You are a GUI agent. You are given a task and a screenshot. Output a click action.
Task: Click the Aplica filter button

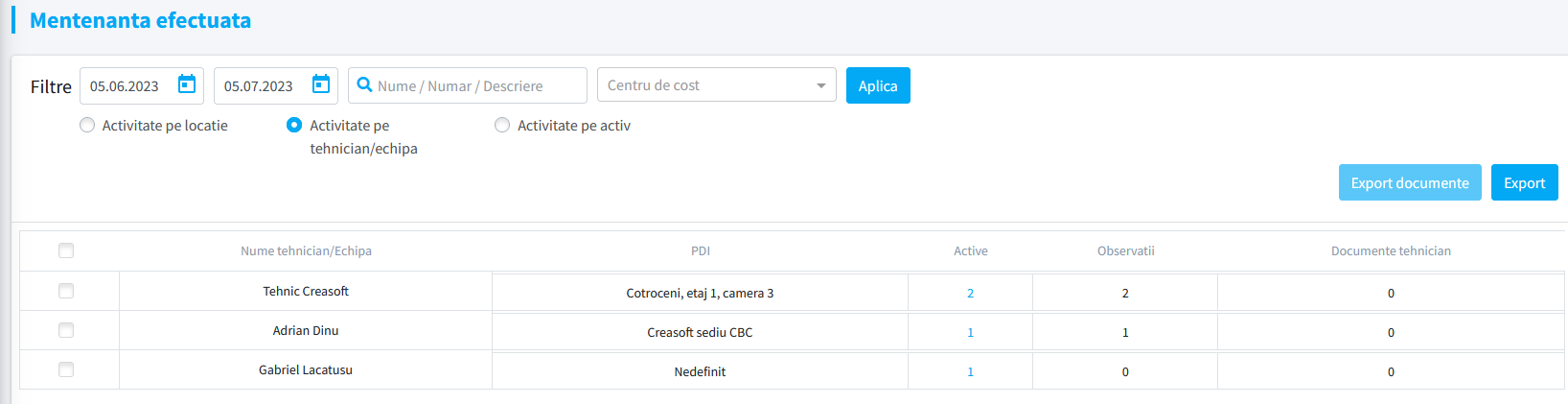point(878,85)
